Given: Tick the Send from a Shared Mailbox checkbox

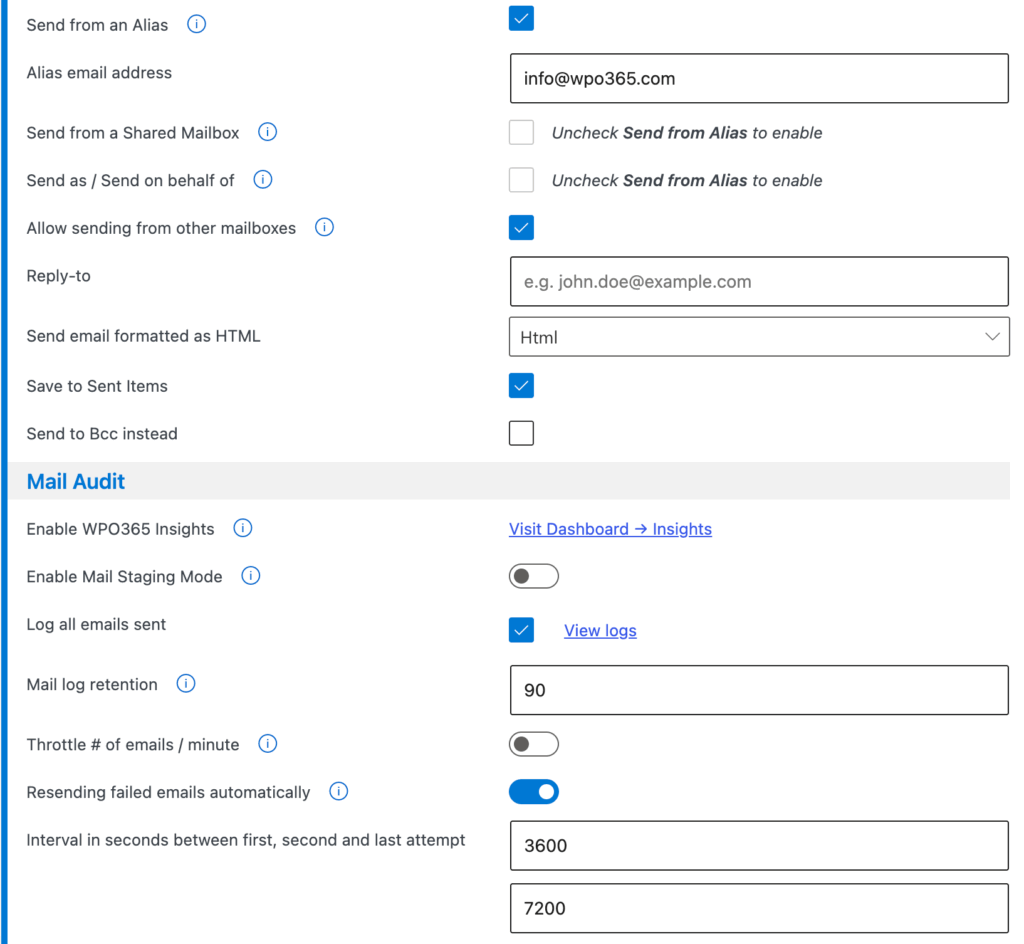Looking at the screenshot, I should pyautogui.click(x=521, y=133).
